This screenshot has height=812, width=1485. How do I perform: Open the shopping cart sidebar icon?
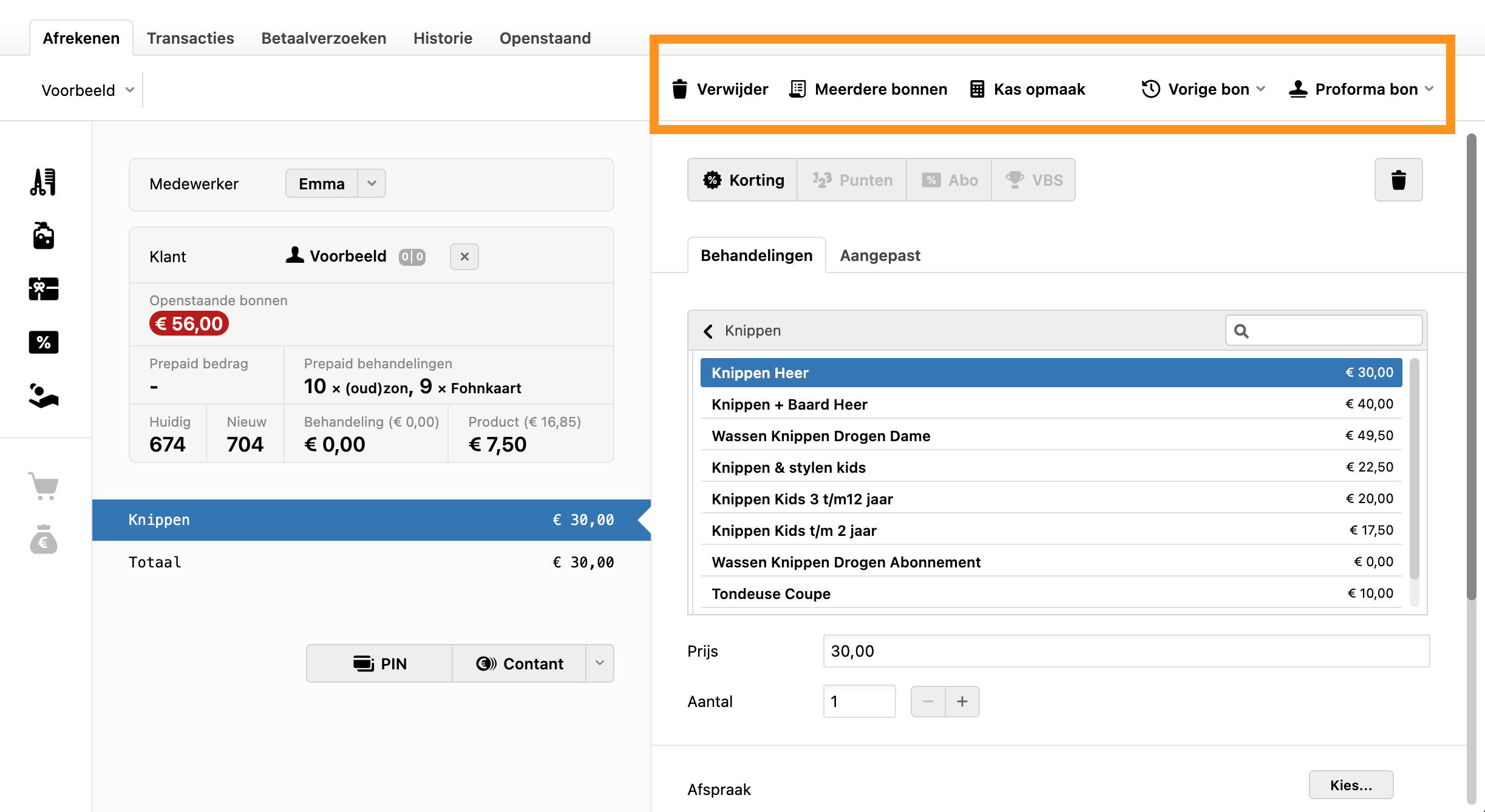(43, 486)
